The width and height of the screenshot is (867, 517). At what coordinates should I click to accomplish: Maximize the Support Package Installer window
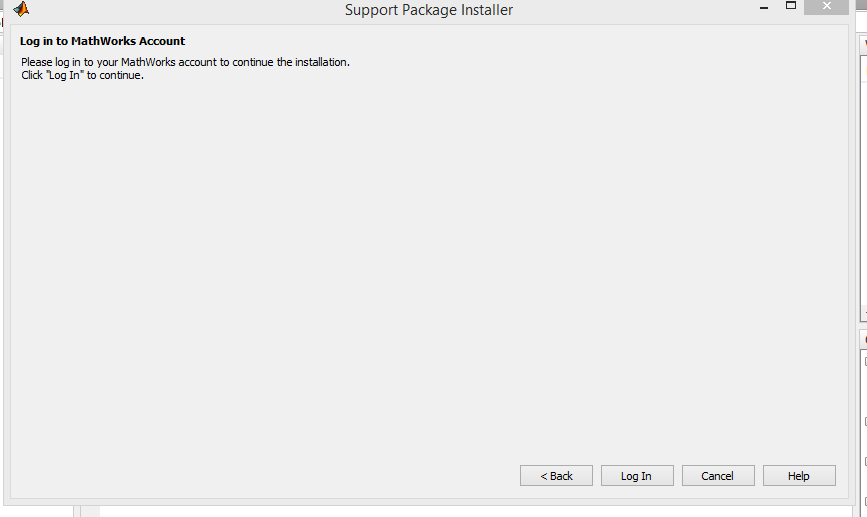791,6
